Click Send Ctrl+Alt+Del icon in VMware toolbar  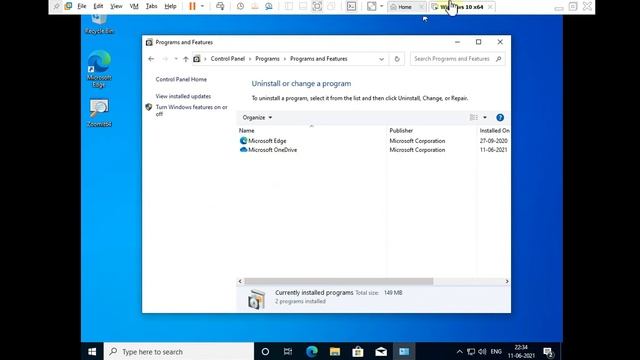tap(220, 6)
